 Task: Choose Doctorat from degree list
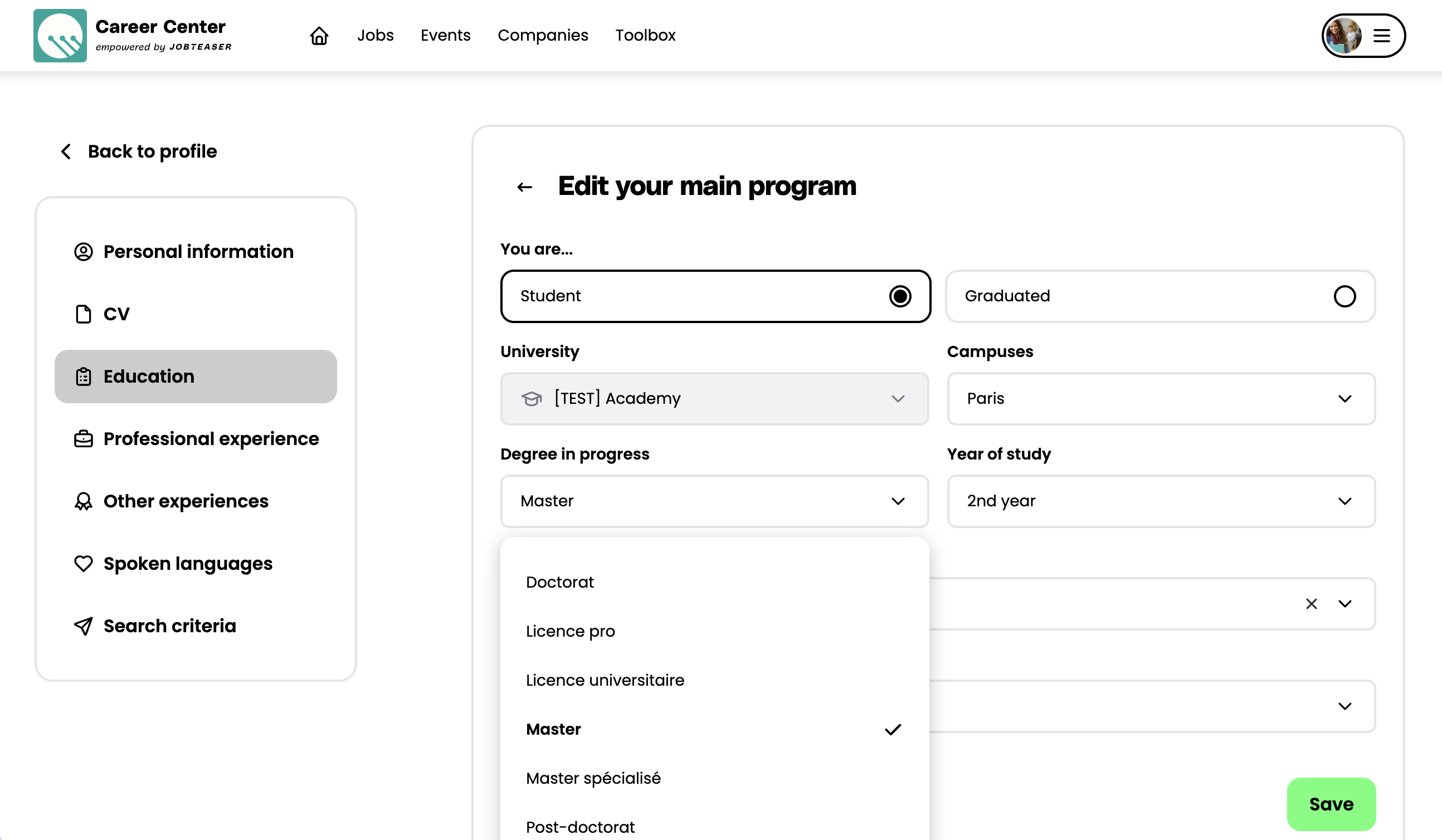click(x=559, y=582)
